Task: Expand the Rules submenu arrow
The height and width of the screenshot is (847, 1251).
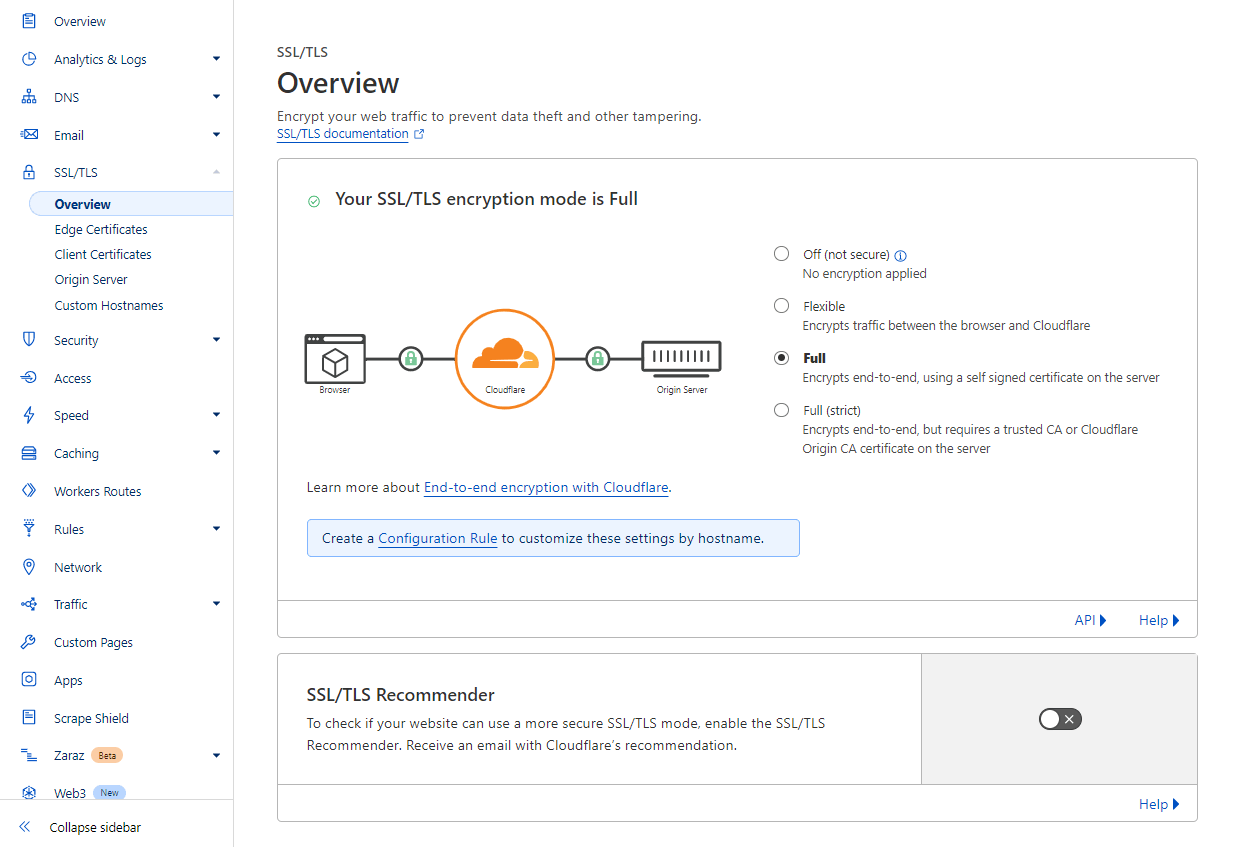Action: click(216, 529)
